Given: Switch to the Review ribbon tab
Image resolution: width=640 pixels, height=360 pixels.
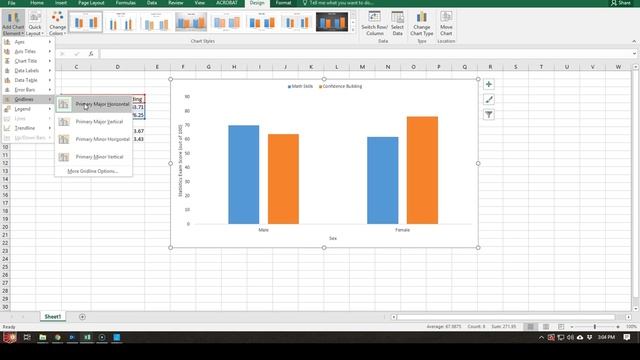Looking at the screenshot, I should point(176,3).
